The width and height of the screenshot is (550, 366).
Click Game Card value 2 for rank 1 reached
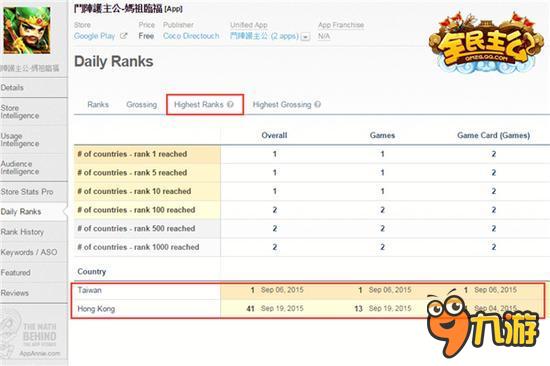tap(494, 154)
